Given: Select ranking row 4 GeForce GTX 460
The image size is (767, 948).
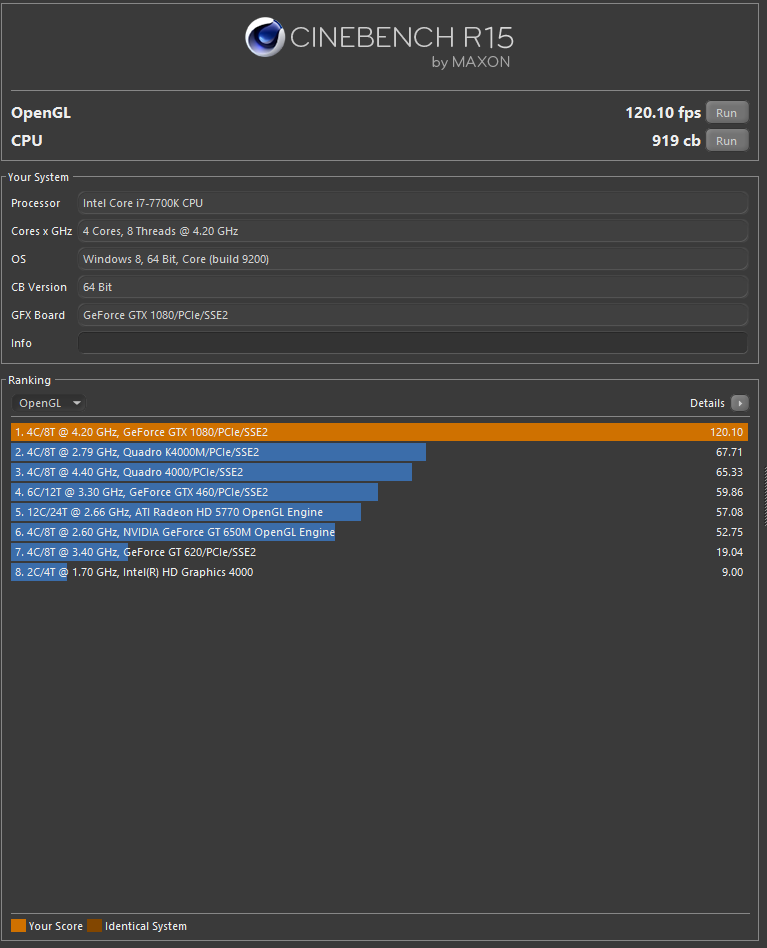Looking at the screenshot, I should click(x=380, y=492).
